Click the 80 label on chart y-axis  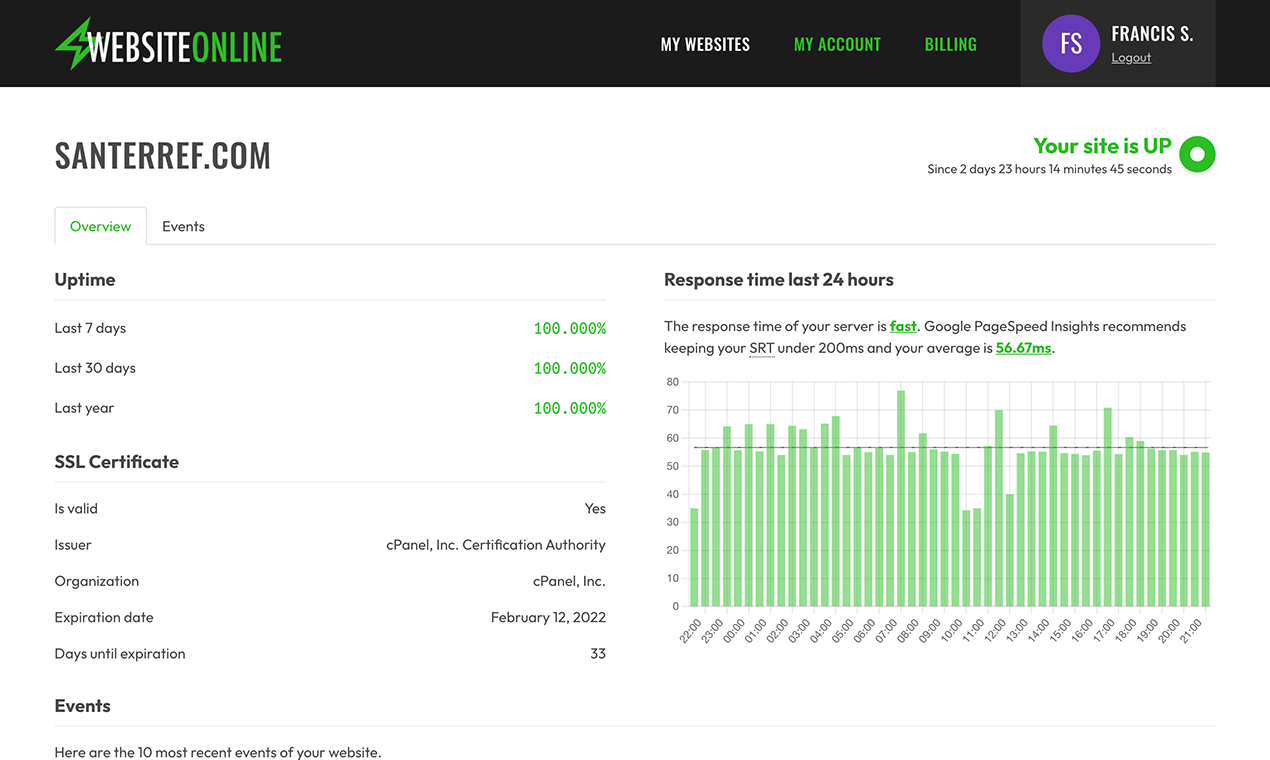coord(672,382)
